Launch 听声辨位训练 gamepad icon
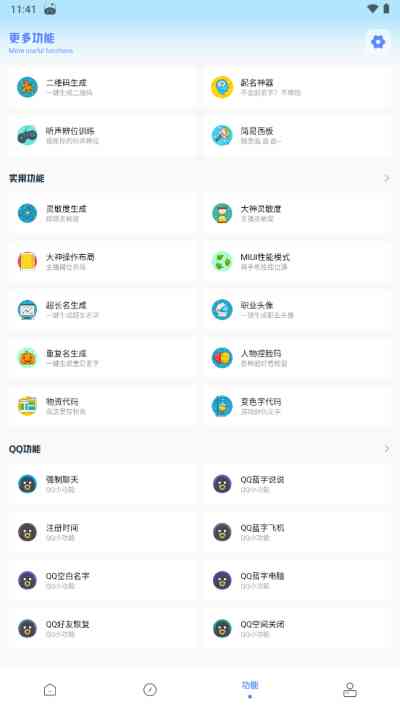 [x=27, y=135]
